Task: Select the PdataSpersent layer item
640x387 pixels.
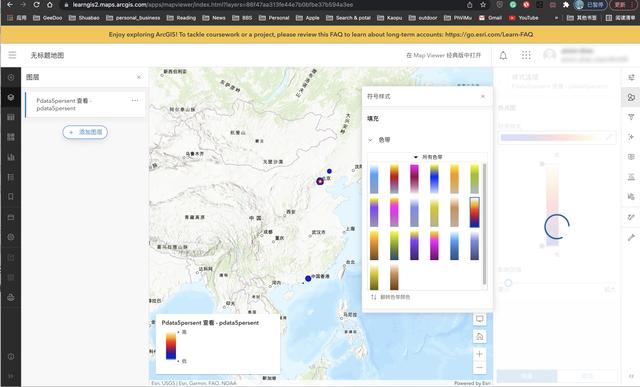Action: (85, 105)
